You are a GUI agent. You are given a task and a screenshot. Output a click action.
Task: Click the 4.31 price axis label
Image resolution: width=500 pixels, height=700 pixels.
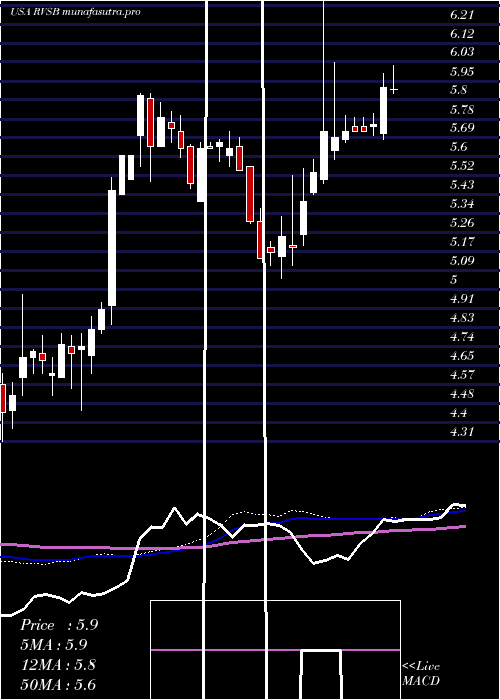point(462,432)
